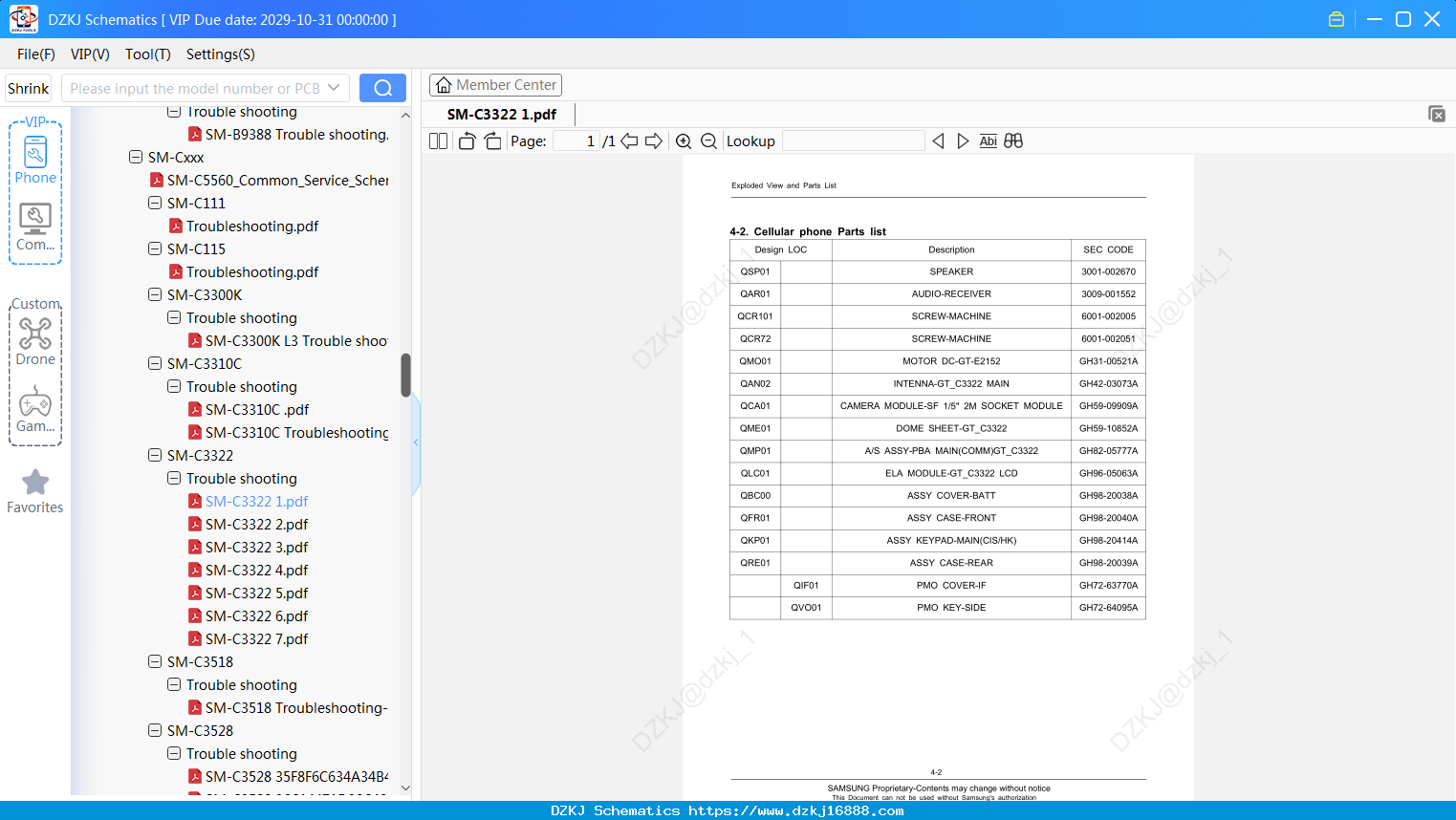Click the PDF icon of SM-C5560_Common_Service file
Viewport: 1456px width, 820px height.
(x=157, y=181)
